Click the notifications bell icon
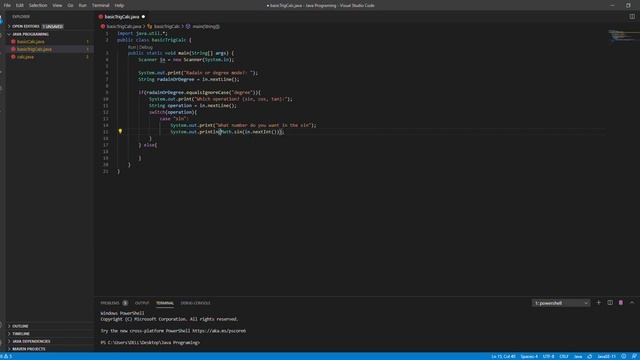Image resolution: width=640 pixels, height=360 pixels. (x=634, y=356)
